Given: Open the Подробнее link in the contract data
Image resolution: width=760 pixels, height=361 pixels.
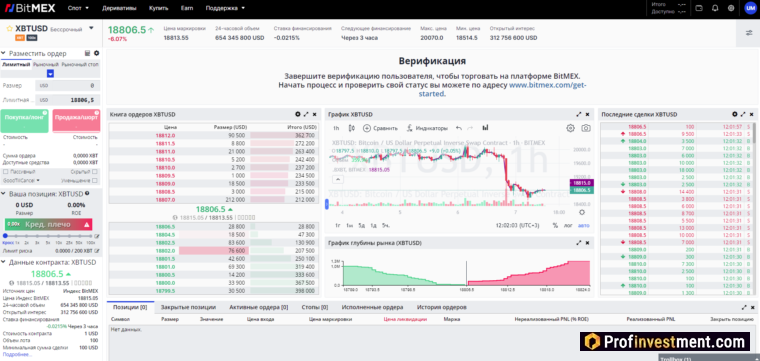Looking at the screenshot, I should (x=16, y=354).
